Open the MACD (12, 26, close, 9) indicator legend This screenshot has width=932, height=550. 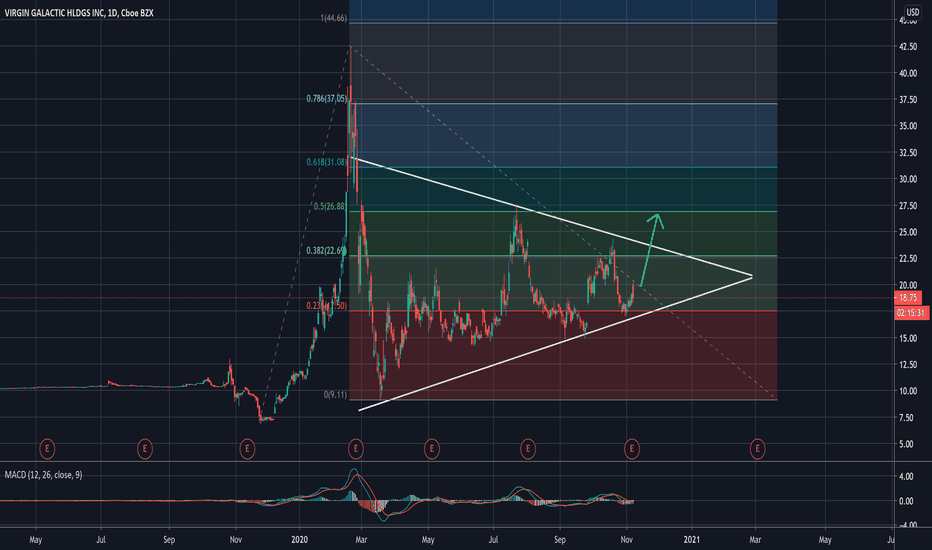[43, 474]
